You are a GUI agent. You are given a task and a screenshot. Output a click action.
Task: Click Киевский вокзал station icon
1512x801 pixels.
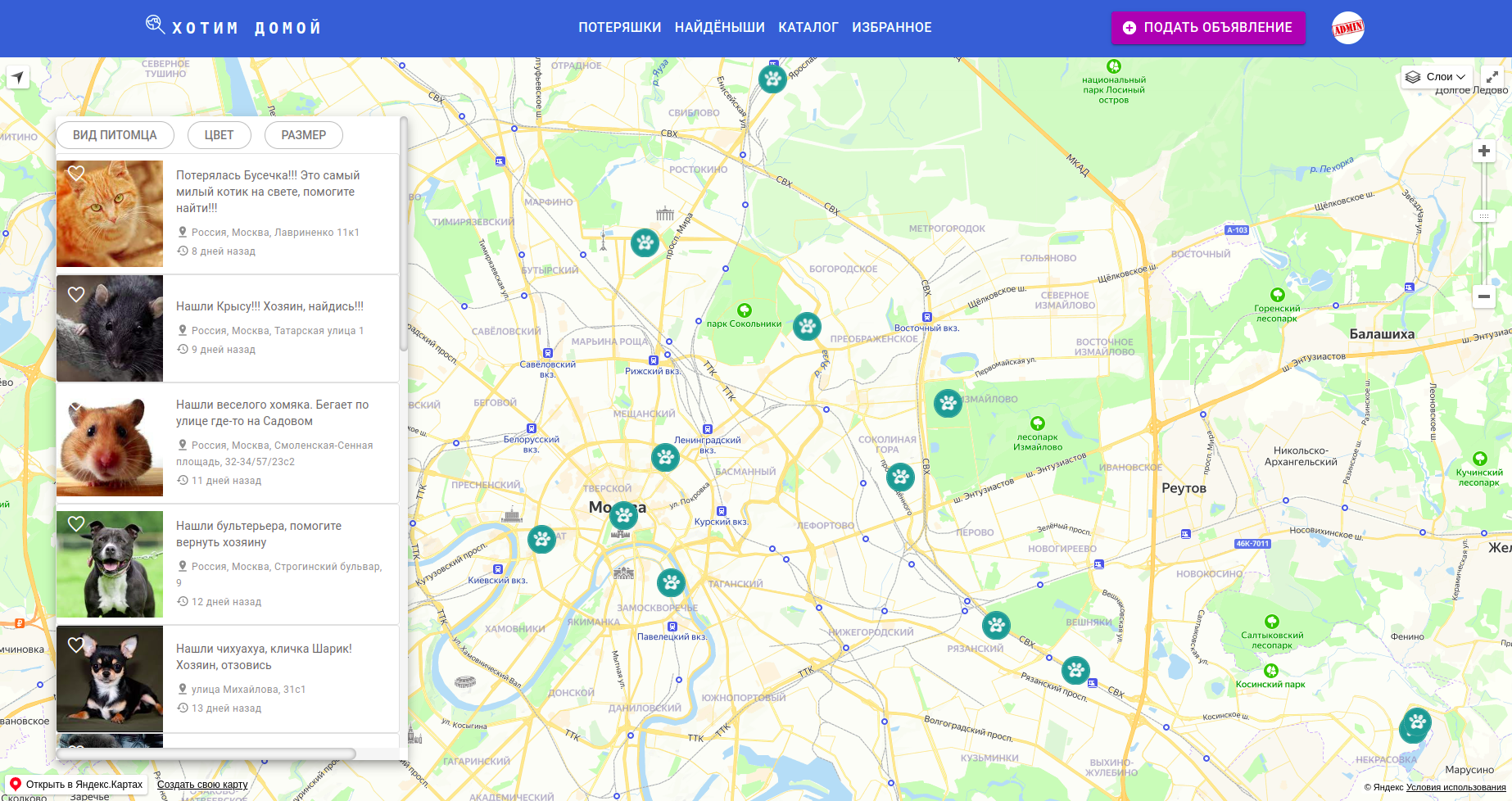click(497, 569)
